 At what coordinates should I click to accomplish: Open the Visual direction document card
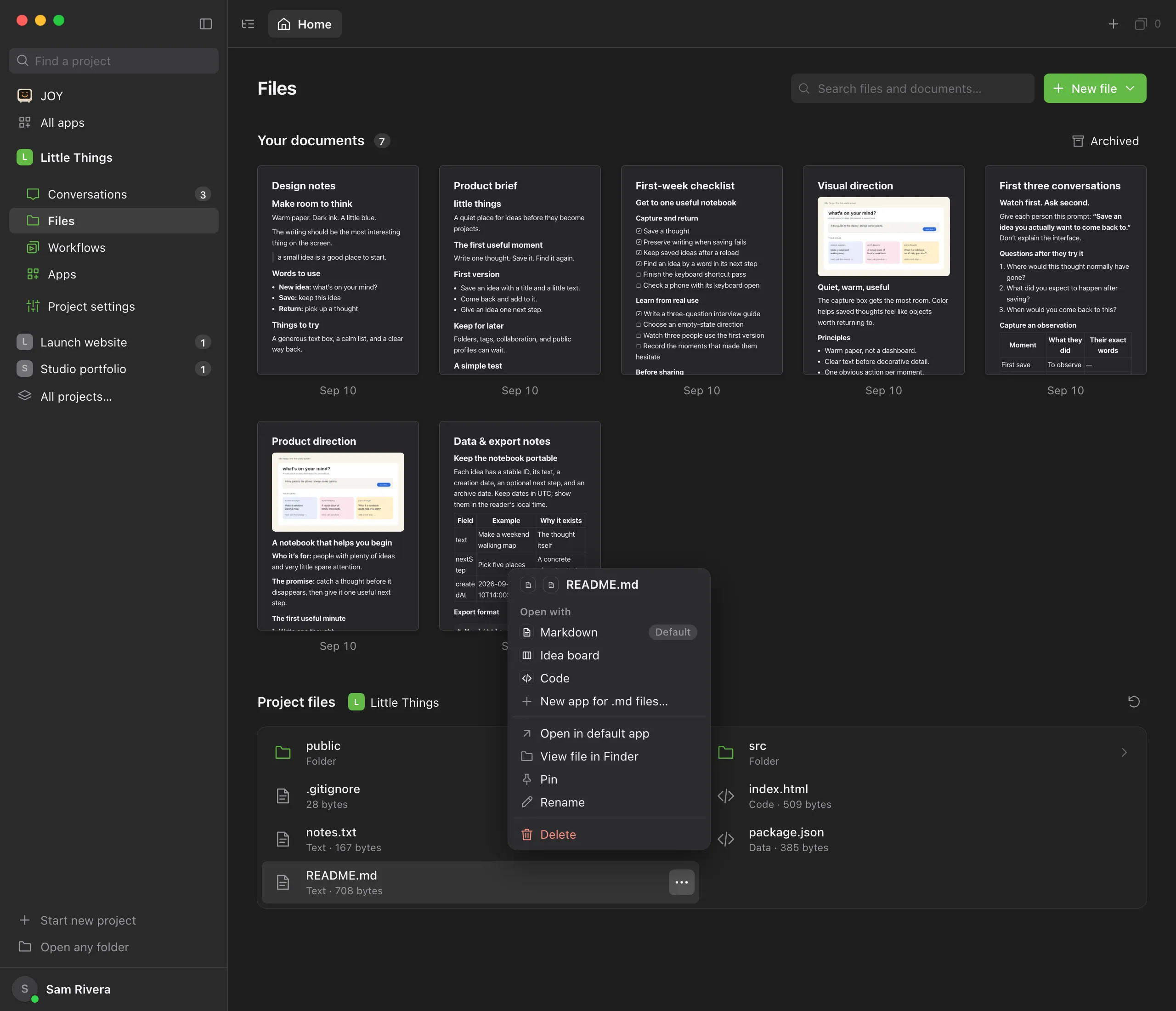883,270
